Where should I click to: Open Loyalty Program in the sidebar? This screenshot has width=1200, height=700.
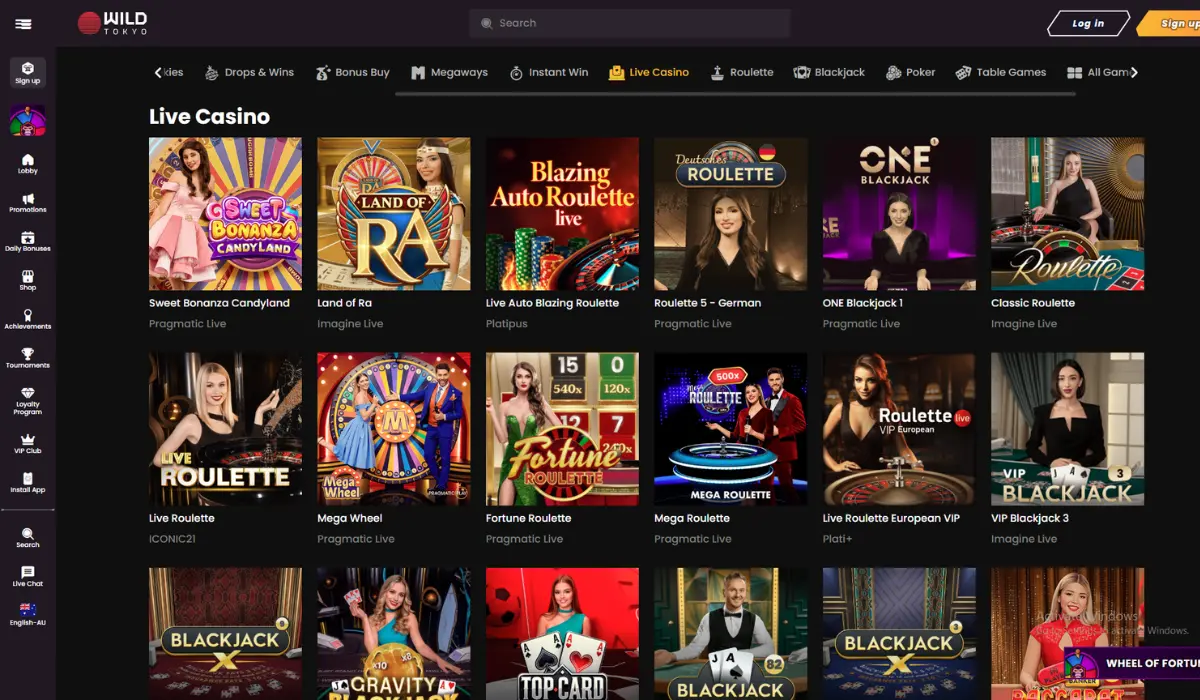(28, 401)
